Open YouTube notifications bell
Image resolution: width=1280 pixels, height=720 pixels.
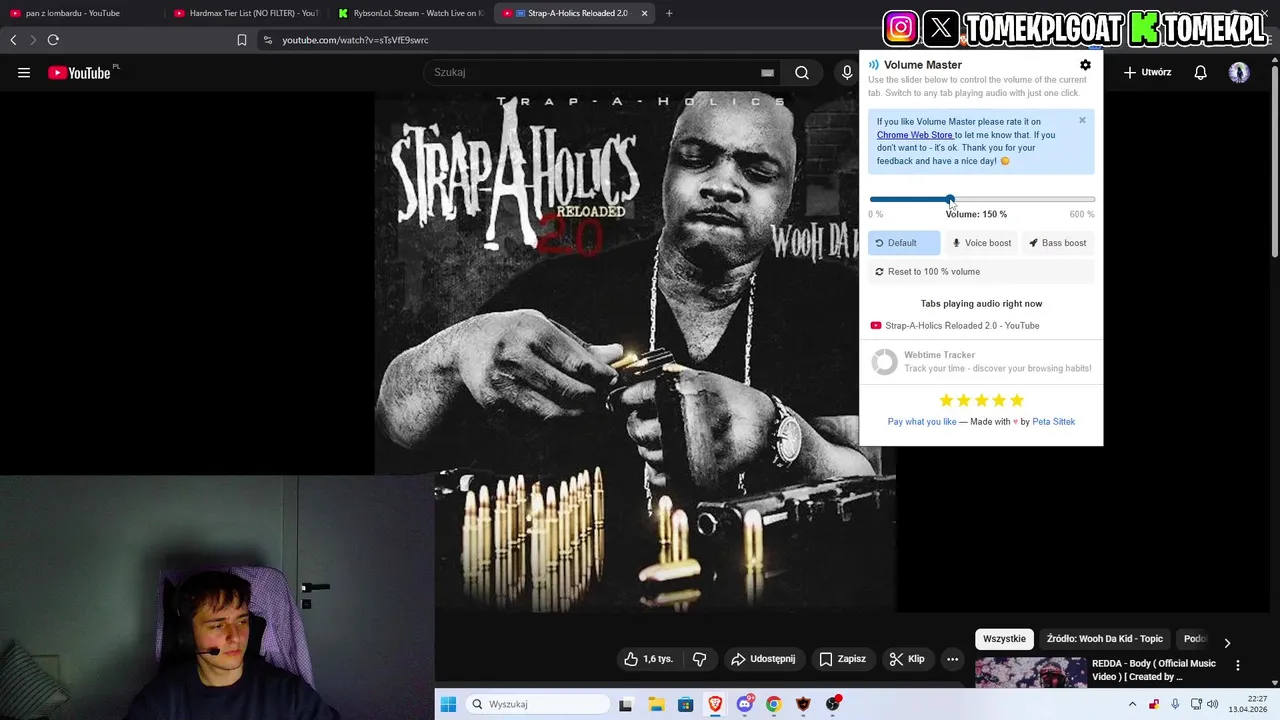point(1200,72)
